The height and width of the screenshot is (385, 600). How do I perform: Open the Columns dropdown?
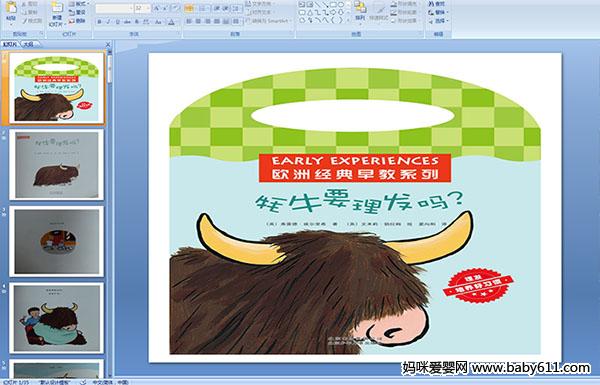click(x=236, y=21)
